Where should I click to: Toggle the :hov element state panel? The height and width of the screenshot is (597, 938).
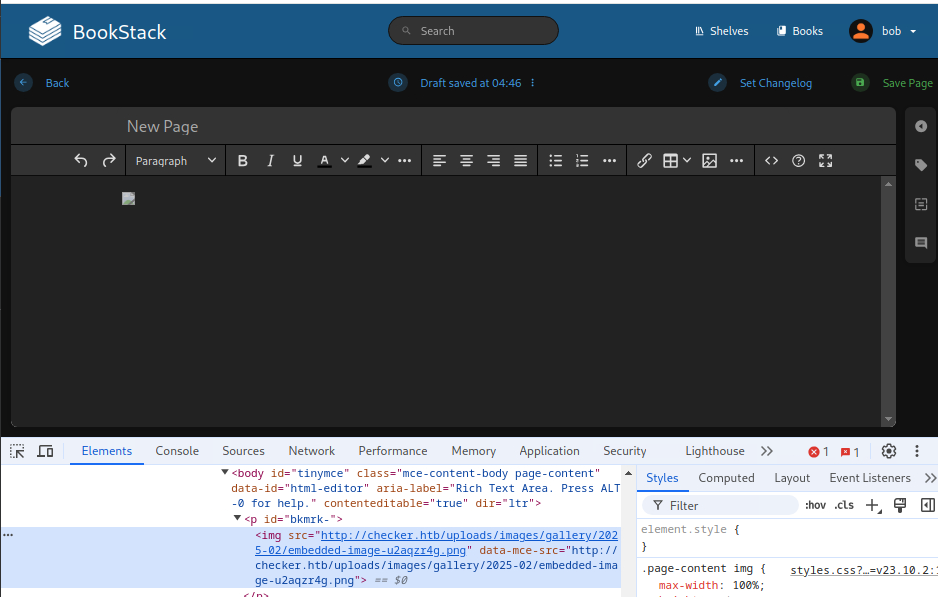tap(815, 505)
